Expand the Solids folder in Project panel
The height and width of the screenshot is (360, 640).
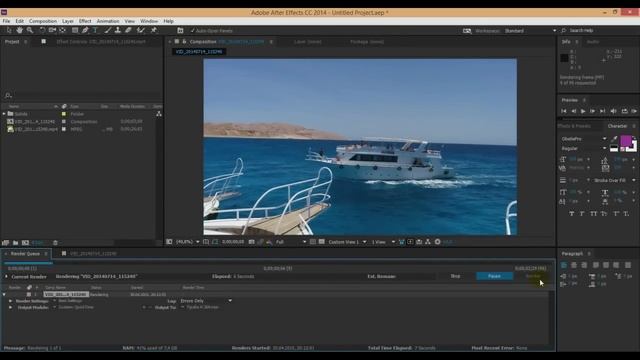point(4,114)
